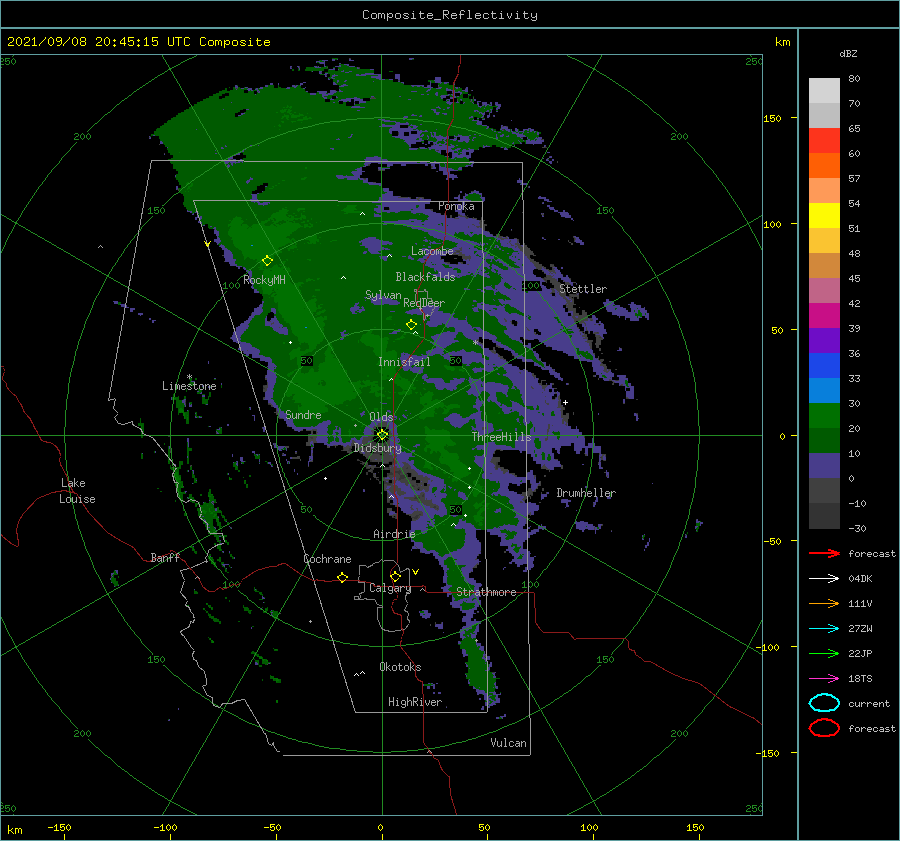Click the Lacombe city label
Viewport: 900px width, 841px height.
click(x=432, y=251)
